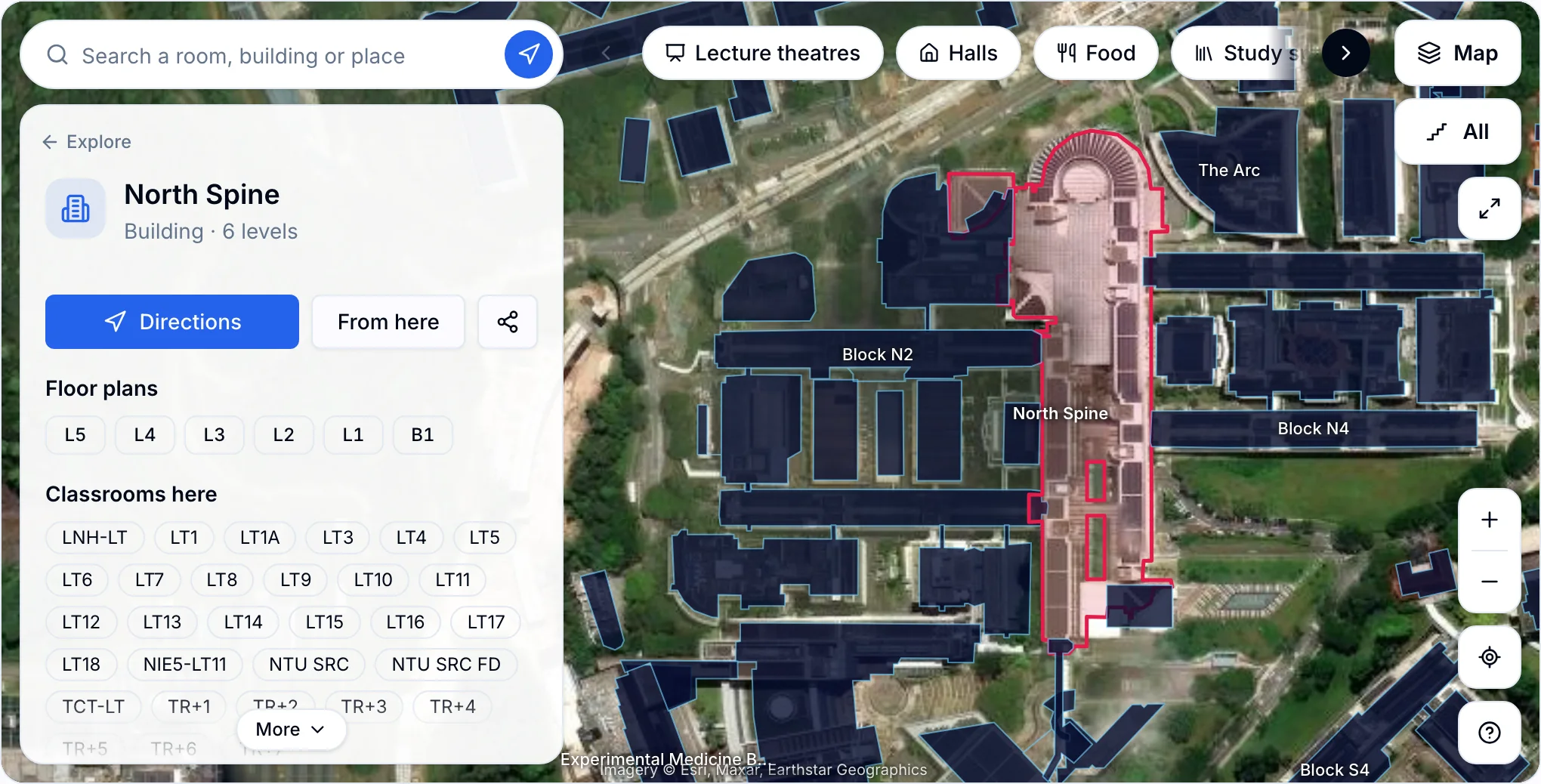Select classroom TCT-LT

[x=93, y=707]
